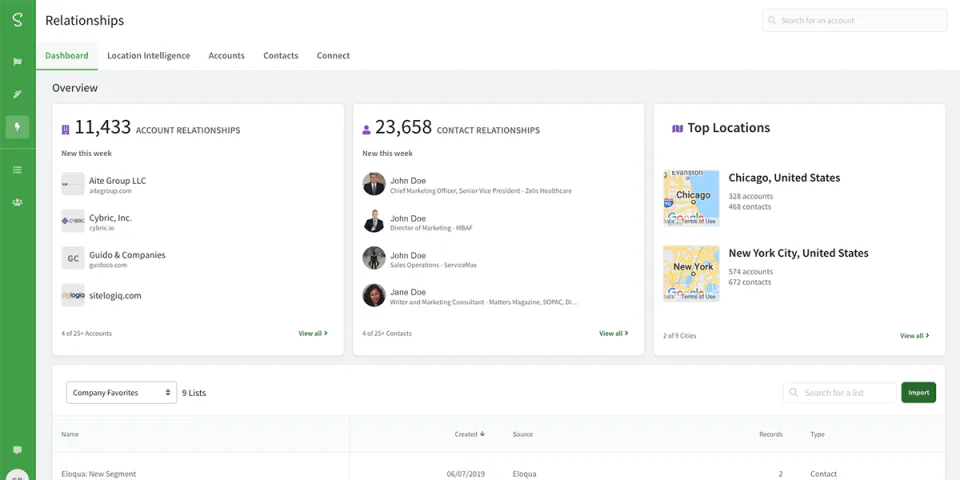Open sitelogiq.com account
Screen dimensions: 960x480
pos(115,295)
